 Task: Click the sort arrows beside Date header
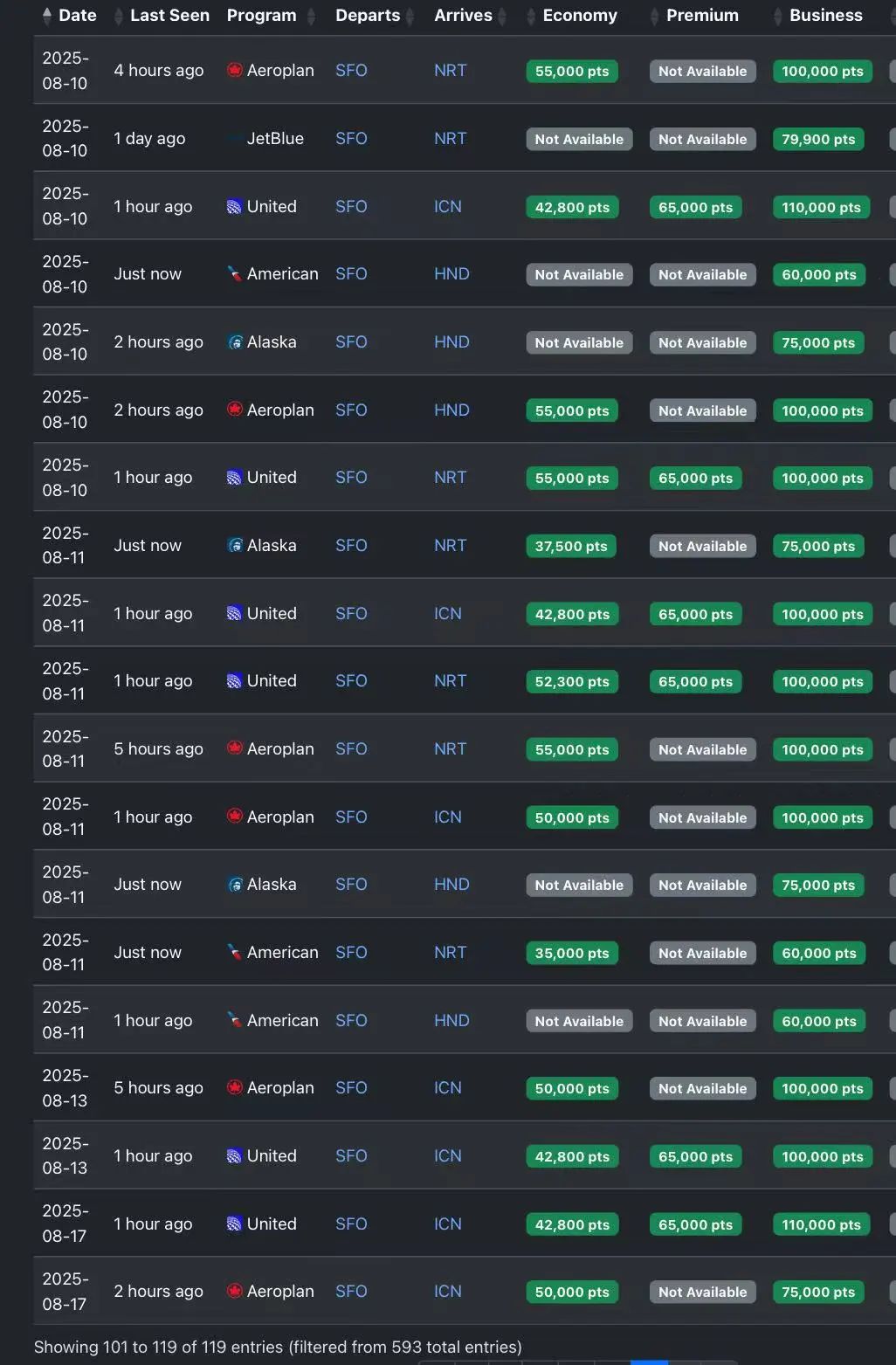[47, 16]
